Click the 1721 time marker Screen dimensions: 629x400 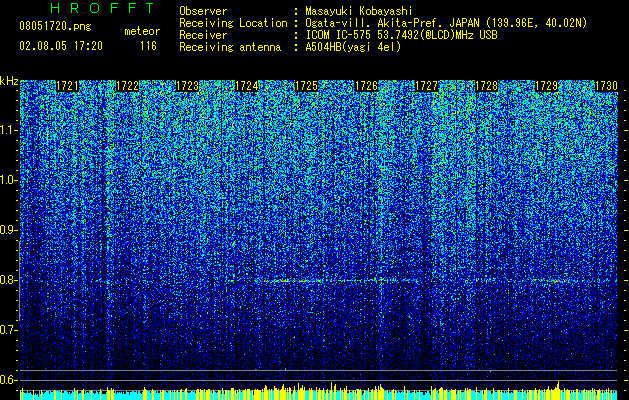[67, 86]
